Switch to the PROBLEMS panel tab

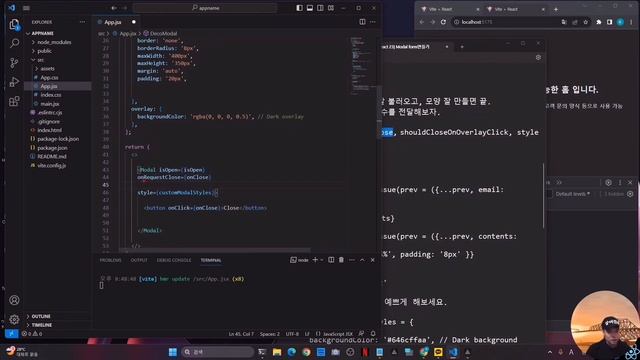[x=111, y=260]
